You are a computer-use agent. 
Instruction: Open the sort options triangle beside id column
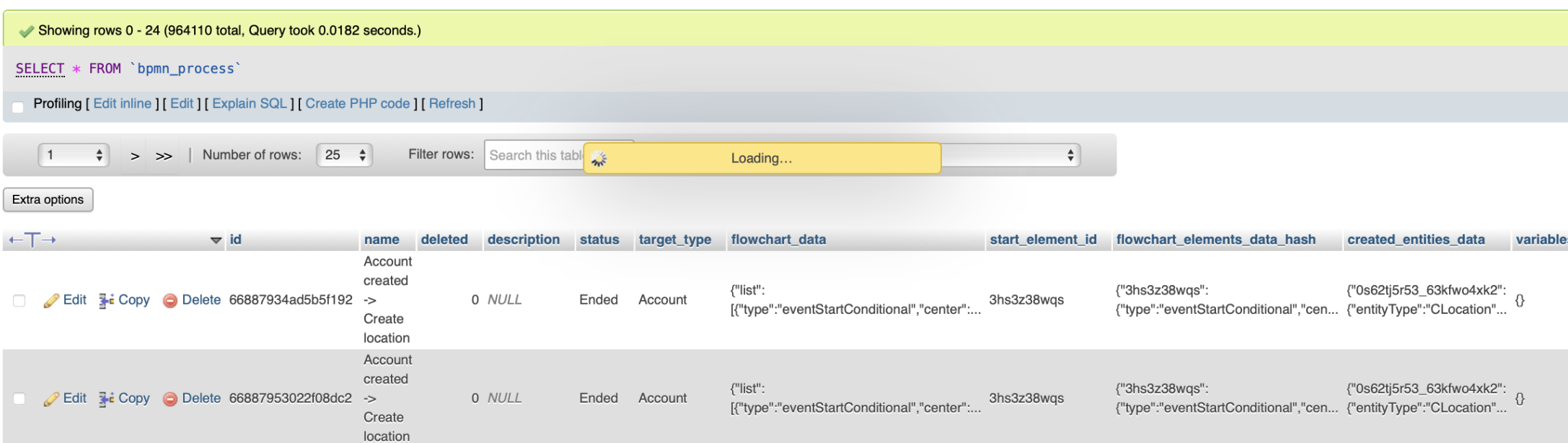[x=216, y=240]
